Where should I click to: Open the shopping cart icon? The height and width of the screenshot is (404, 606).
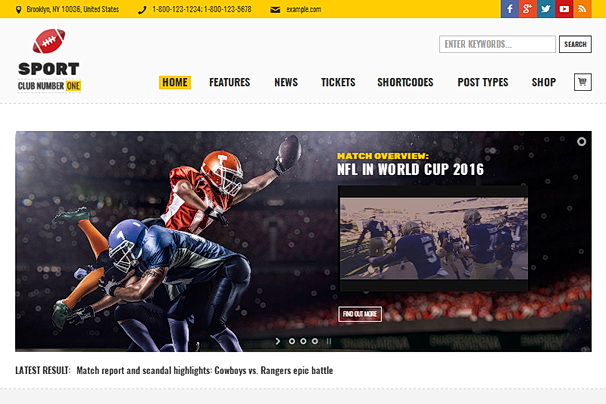tap(582, 82)
